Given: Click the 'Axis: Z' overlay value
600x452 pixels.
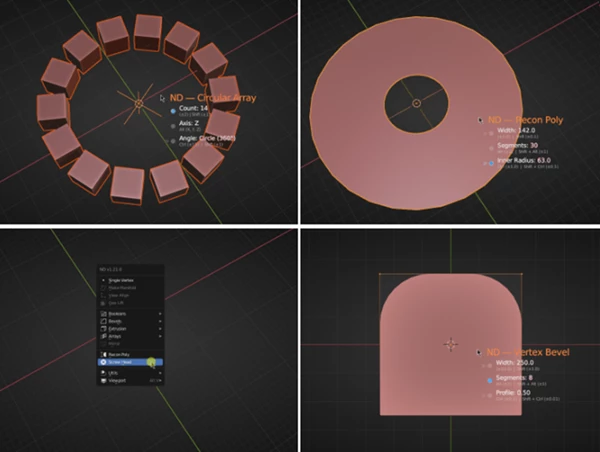Looking at the screenshot, I should tap(189, 124).
